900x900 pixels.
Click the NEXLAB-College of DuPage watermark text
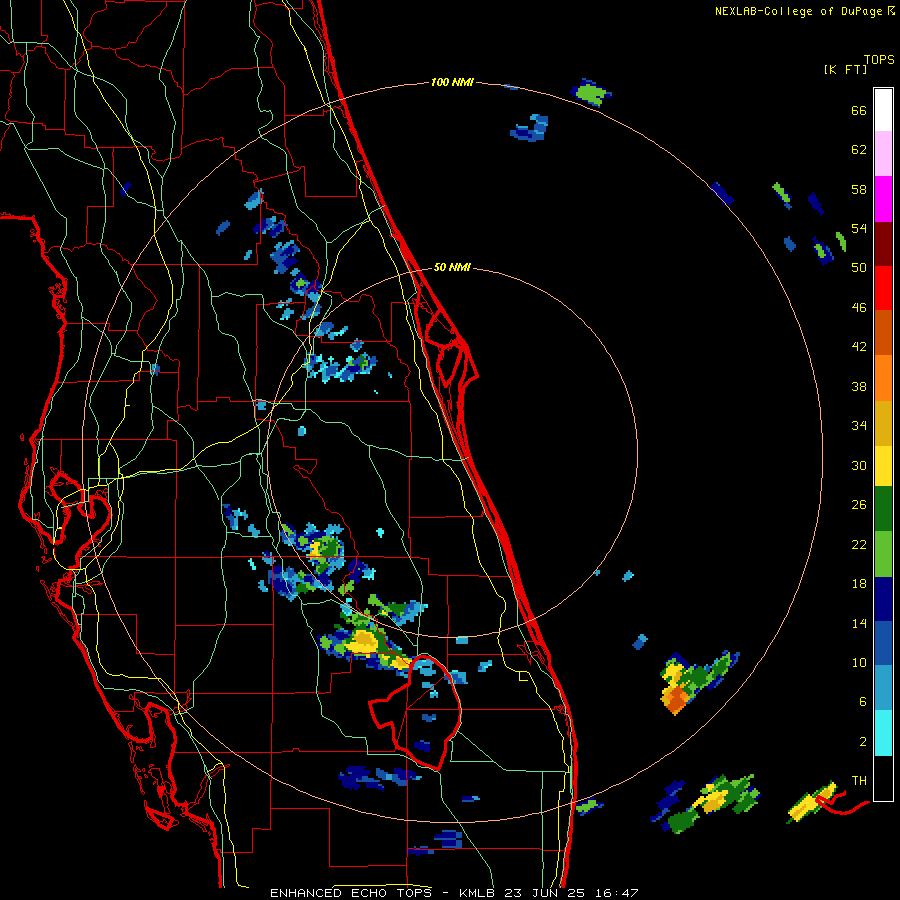point(805,11)
